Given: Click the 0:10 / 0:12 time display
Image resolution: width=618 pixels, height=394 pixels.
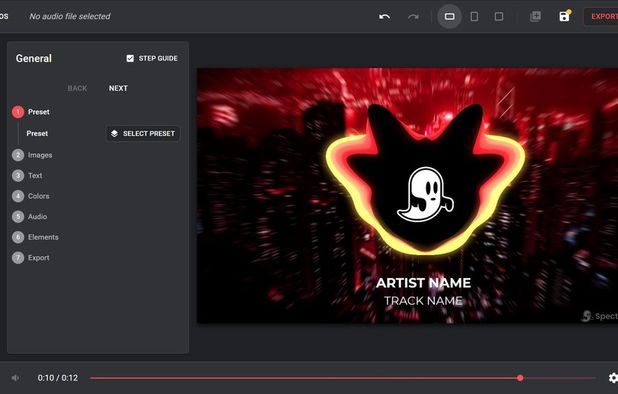Looking at the screenshot, I should point(58,378).
